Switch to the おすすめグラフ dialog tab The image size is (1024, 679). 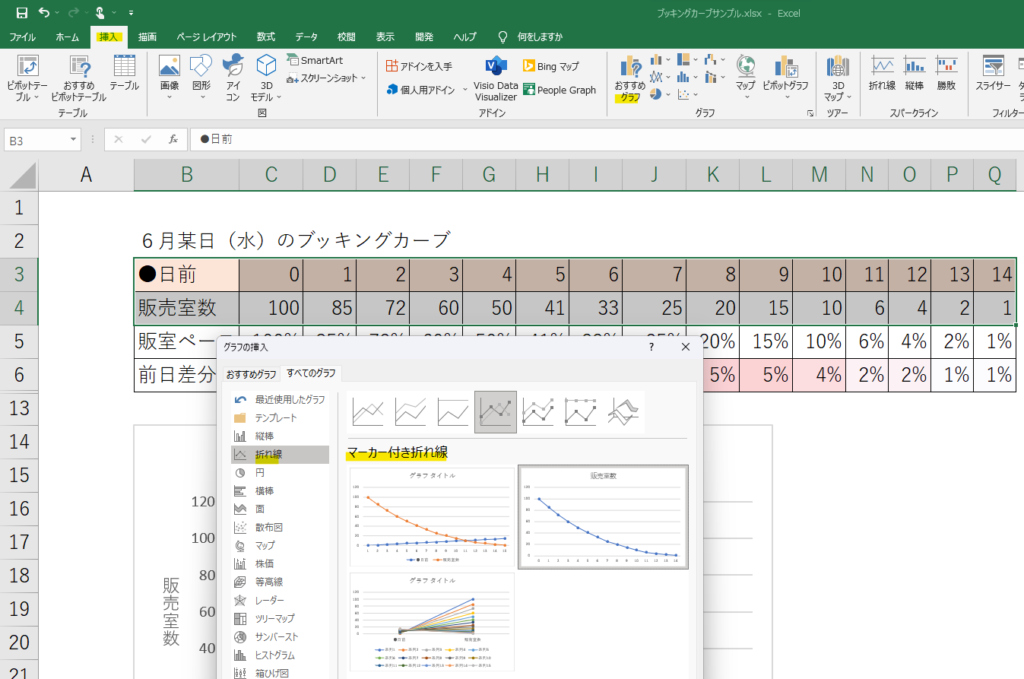click(251, 374)
